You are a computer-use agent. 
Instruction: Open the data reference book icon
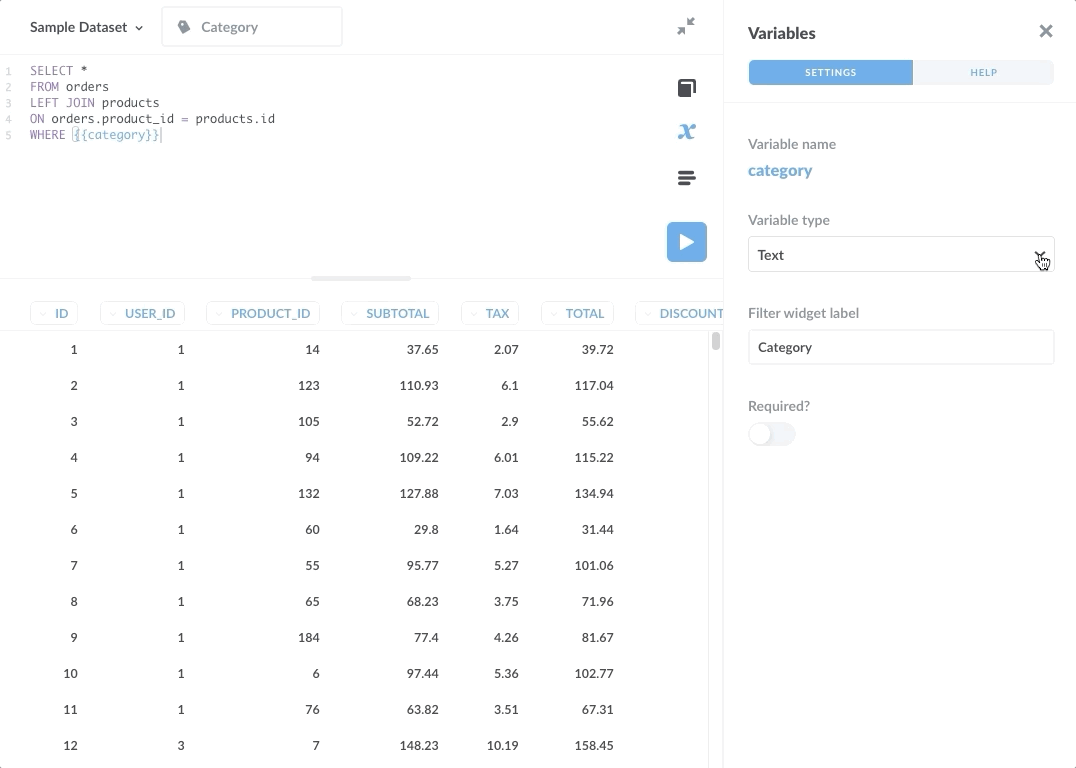pos(686,88)
